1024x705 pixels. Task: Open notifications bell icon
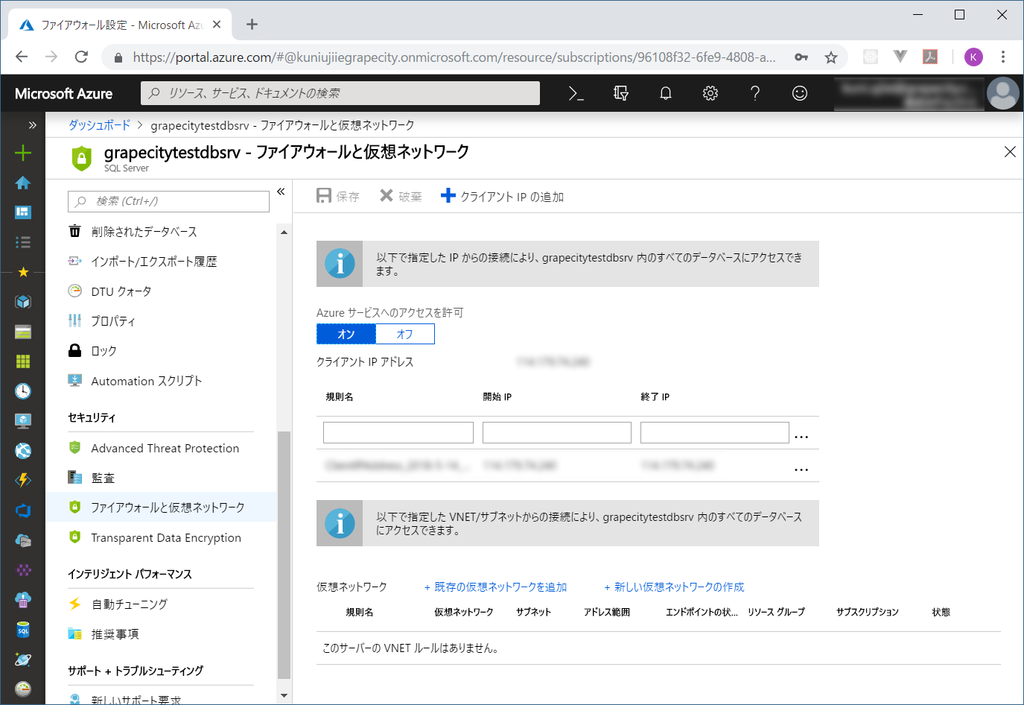(x=665, y=93)
